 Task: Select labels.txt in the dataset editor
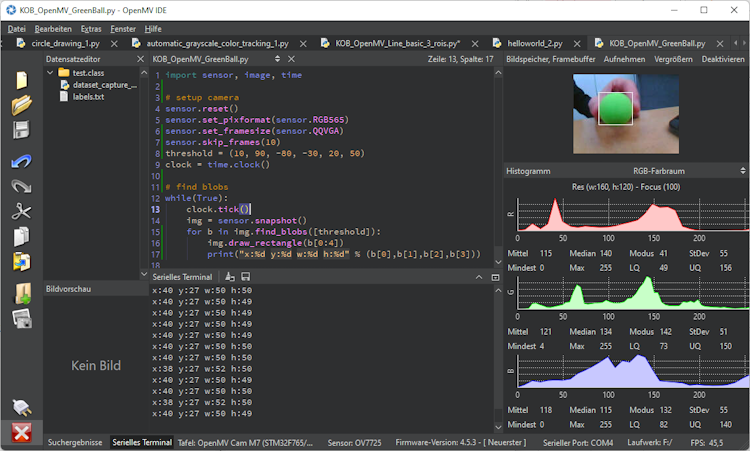click(88, 97)
